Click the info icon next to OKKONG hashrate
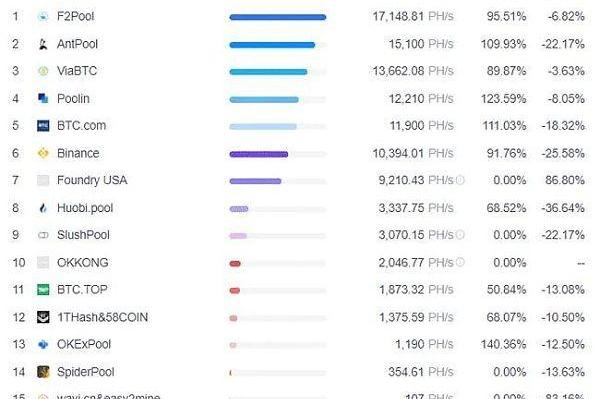The width and height of the screenshot is (600, 399). click(461, 262)
